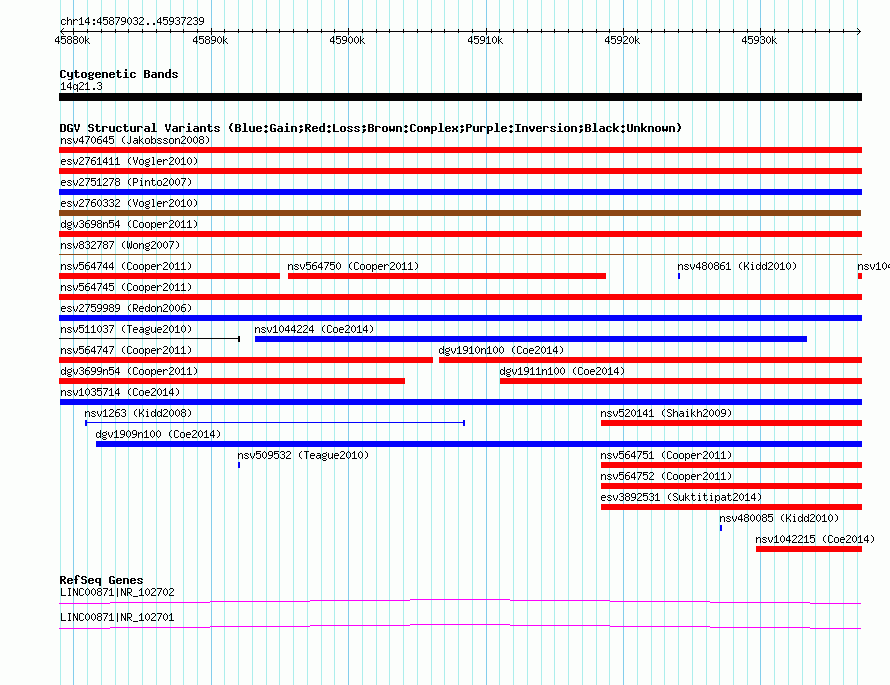Screen dimensions: 890x685
Task: Click the nsv511037 (Teague2010) thin black line
Action: [x=149, y=339]
